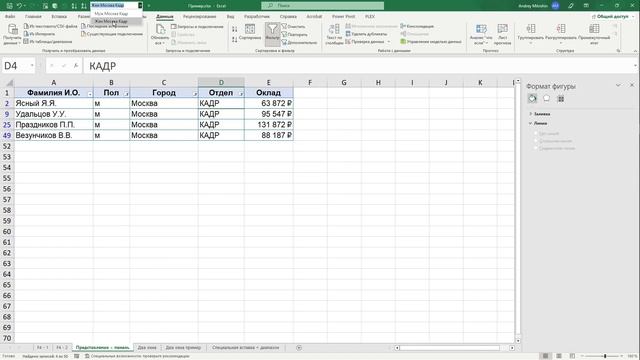Open filter dropdown for Город column
The height and width of the screenshot is (360, 640).
tap(195, 94)
